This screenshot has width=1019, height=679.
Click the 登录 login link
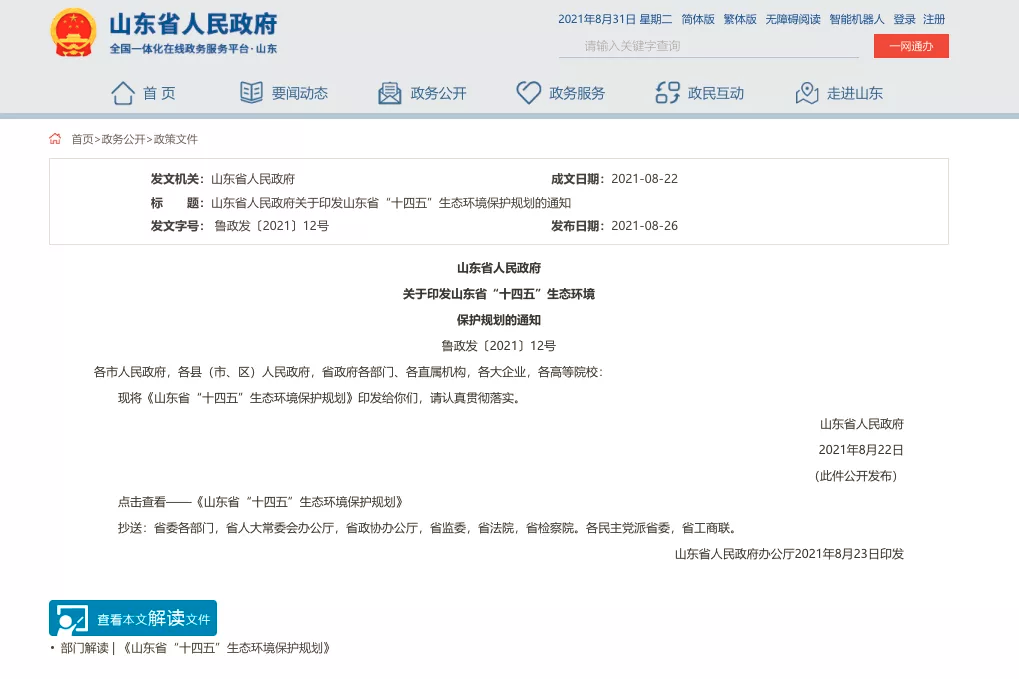(904, 19)
